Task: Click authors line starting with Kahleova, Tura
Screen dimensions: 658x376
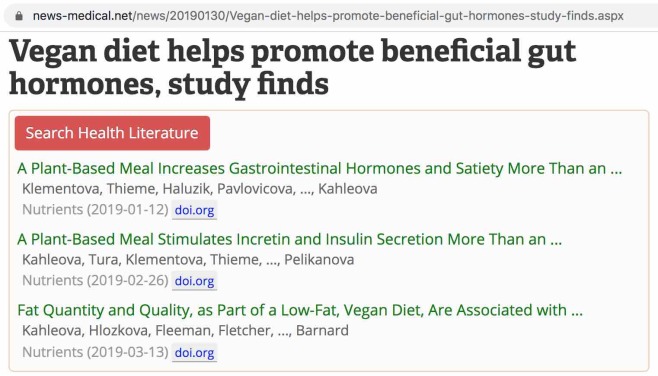Action: [188, 260]
